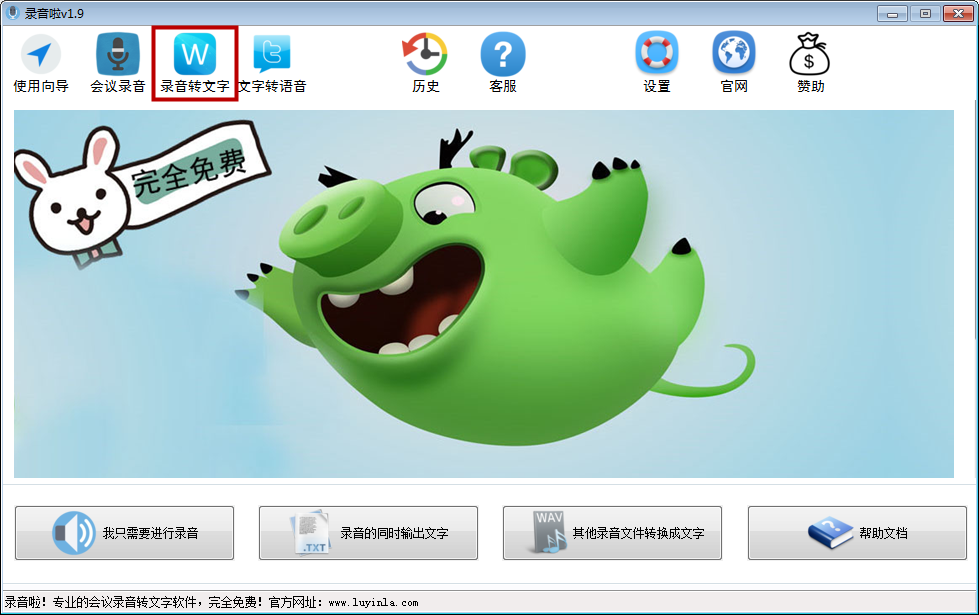Open the 帮助文档 help document button
This screenshot has width=979, height=615.
point(857,533)
